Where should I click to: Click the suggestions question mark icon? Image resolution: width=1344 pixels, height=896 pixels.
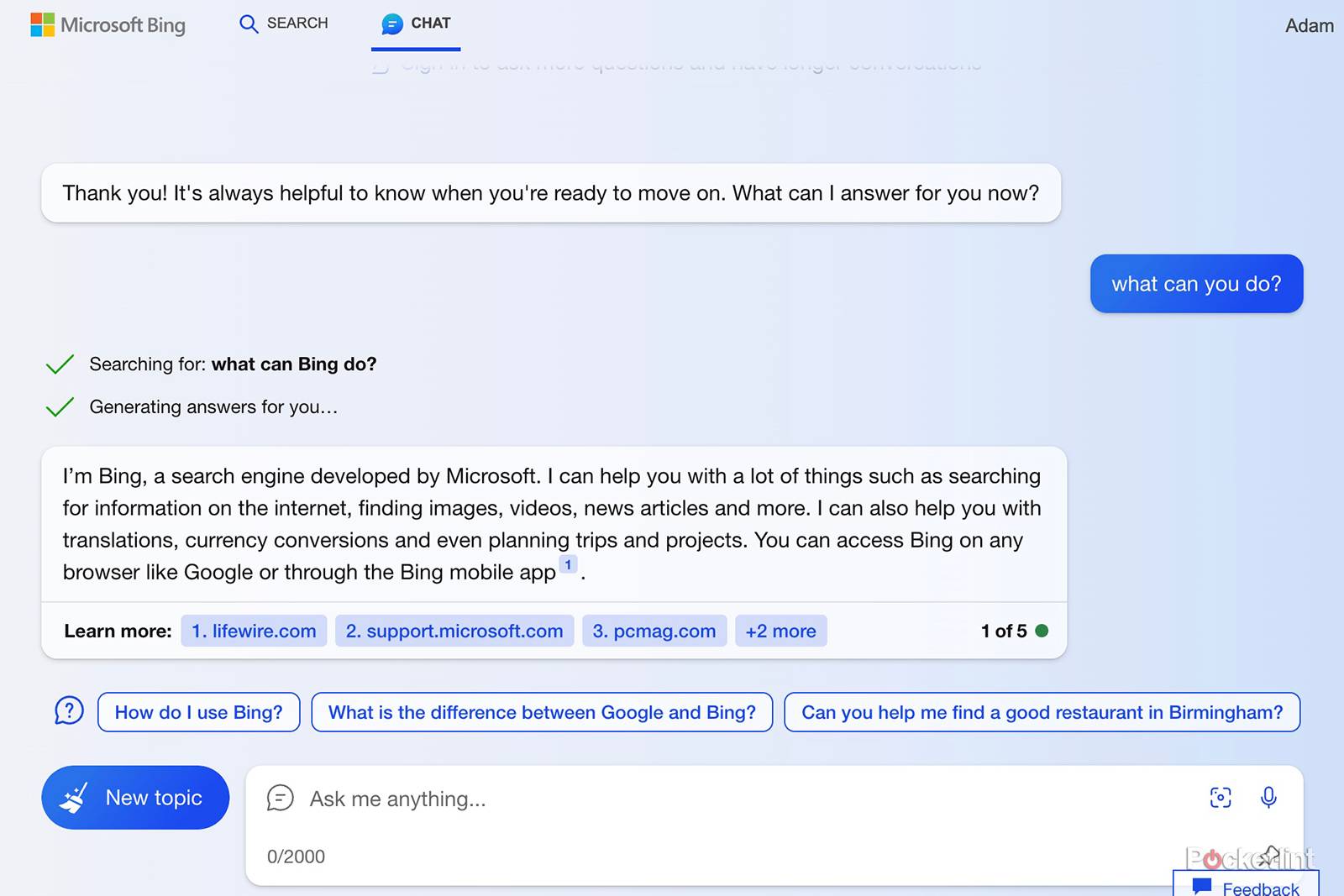click(x=69, y=711)
